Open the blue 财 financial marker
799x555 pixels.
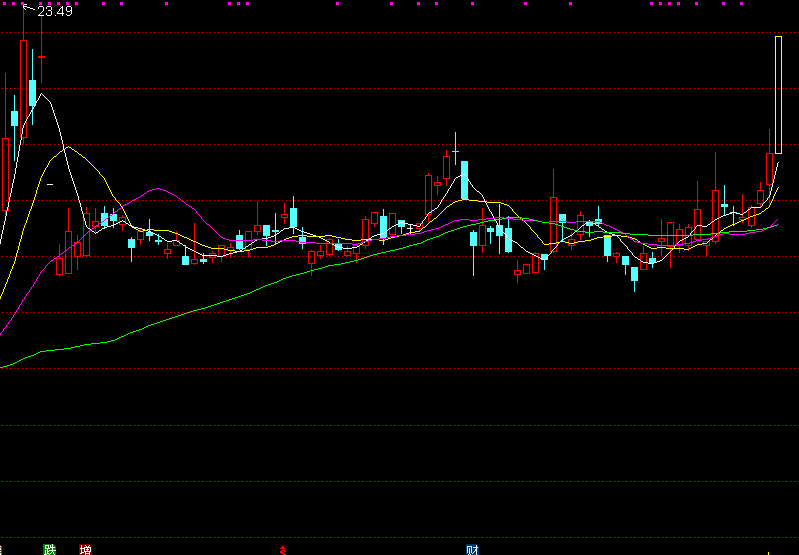tap(472, 550)
